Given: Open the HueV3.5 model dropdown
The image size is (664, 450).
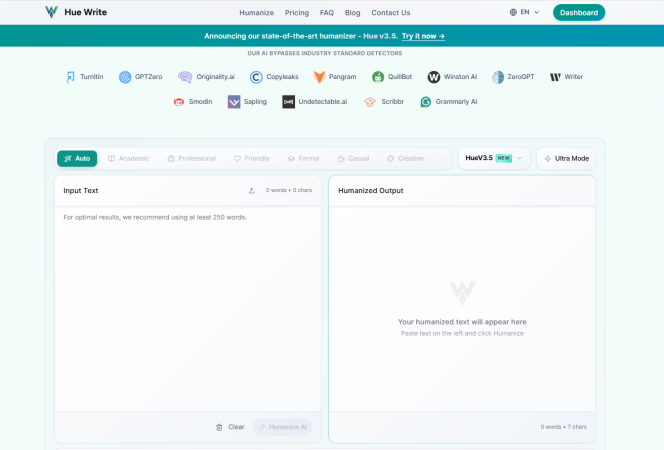Looking at the screenshot, I should (x=494, y=158).
